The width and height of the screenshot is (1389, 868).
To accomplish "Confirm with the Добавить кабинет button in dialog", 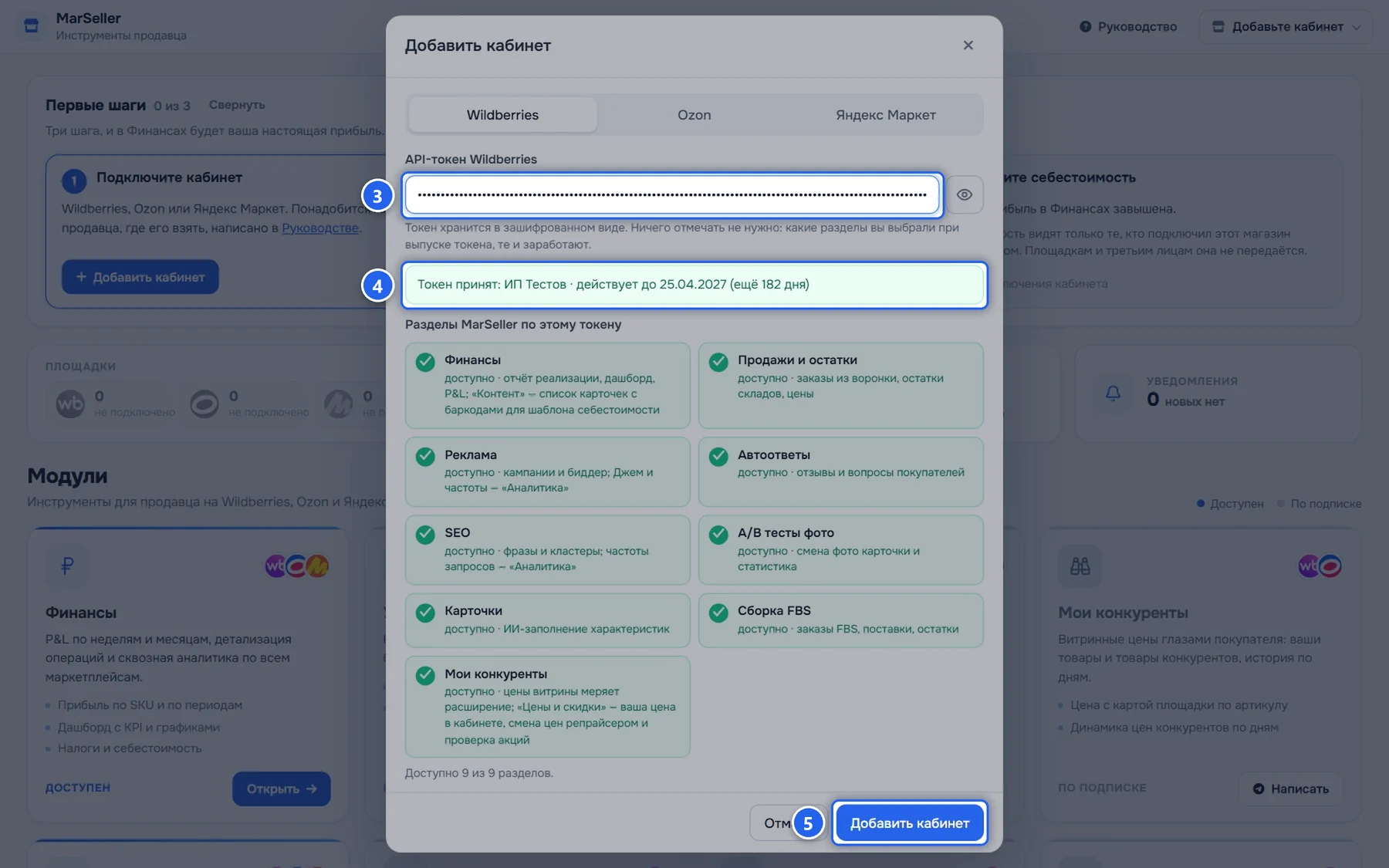I will click(x=910, y=823).
